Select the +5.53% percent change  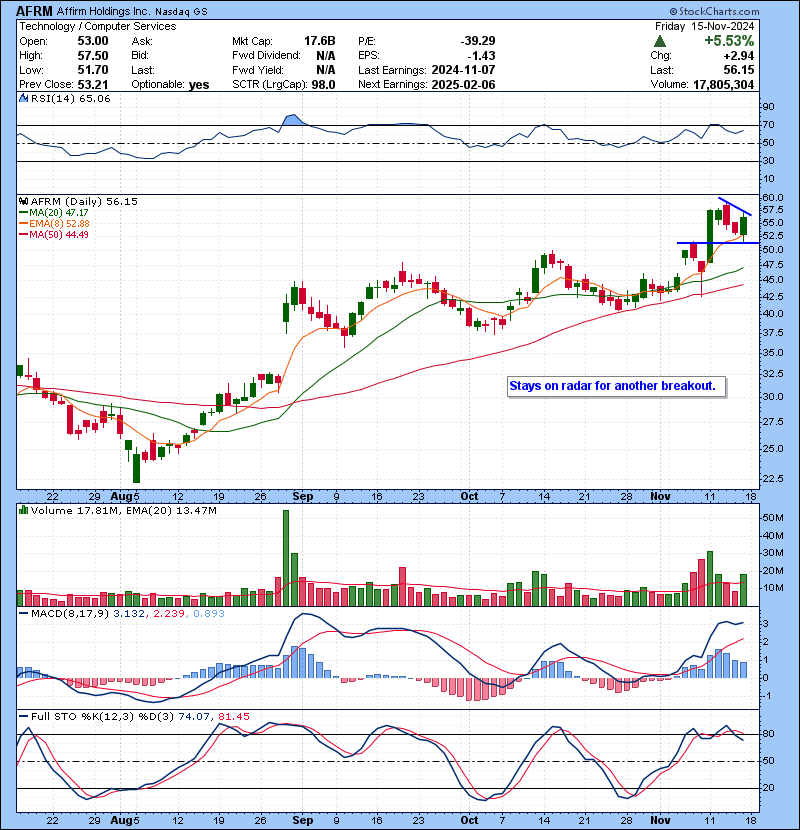729,41
